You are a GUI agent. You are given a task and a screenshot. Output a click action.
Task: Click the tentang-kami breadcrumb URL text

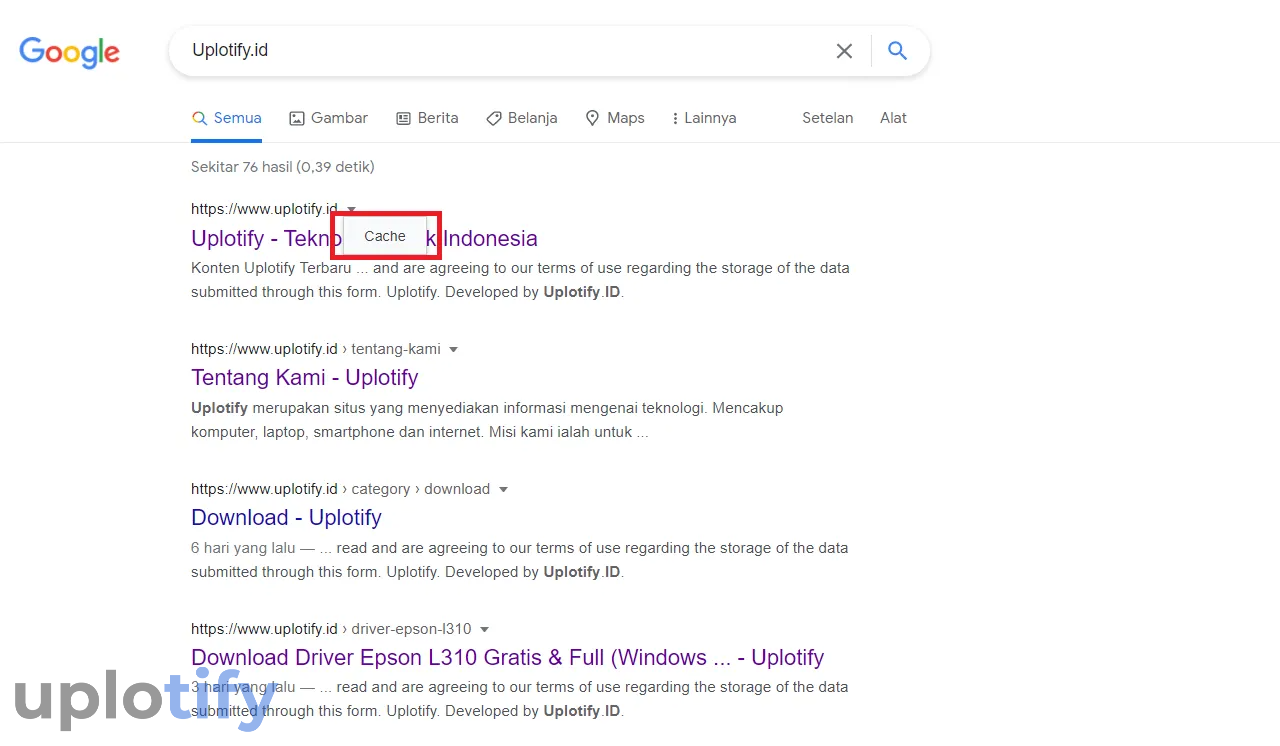pyautogui.click(x=316, y=349)
